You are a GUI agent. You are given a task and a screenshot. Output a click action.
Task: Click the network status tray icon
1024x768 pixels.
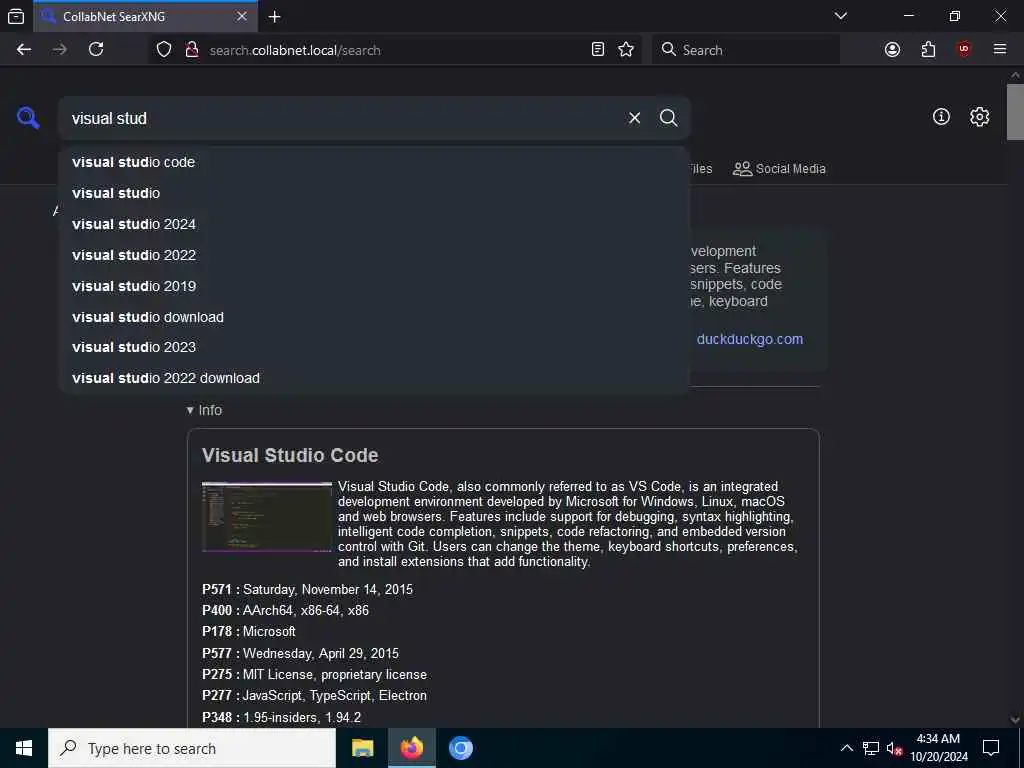[x=871, y=748]
